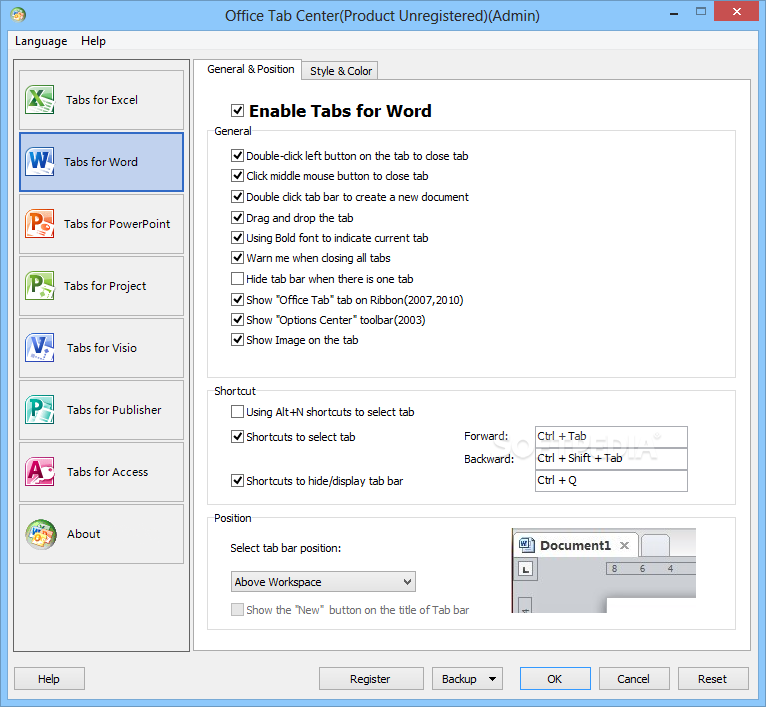The image size is (766, 707).
Task: Uncheck Warn me when closing all tabs
Action: point(237,258)
